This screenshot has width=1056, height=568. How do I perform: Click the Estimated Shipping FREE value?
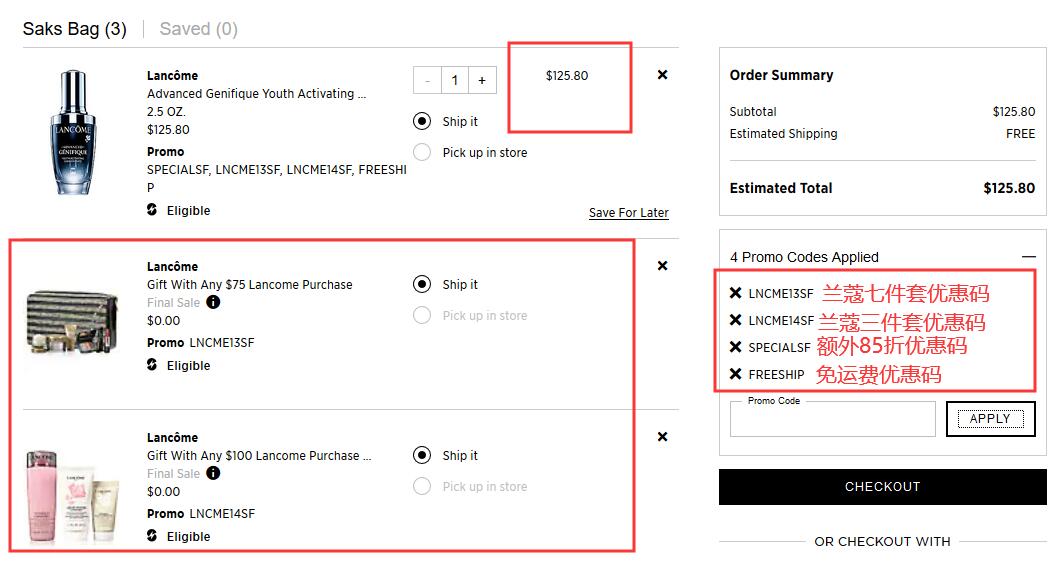click(x=1020, y=133)
